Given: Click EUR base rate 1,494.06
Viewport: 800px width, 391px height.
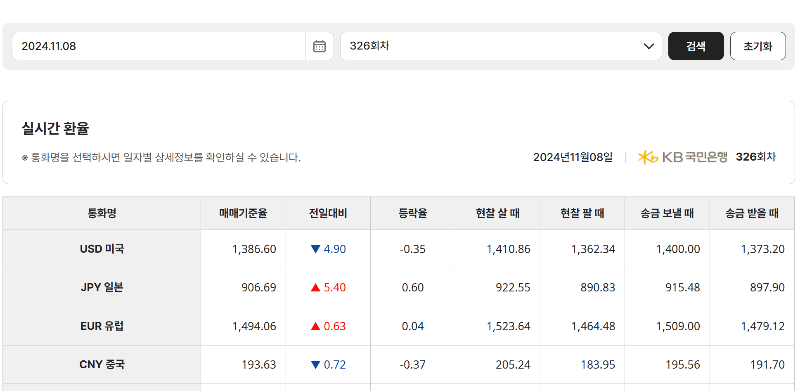Looking at the screenshot, I should click(x=254, y=326).
